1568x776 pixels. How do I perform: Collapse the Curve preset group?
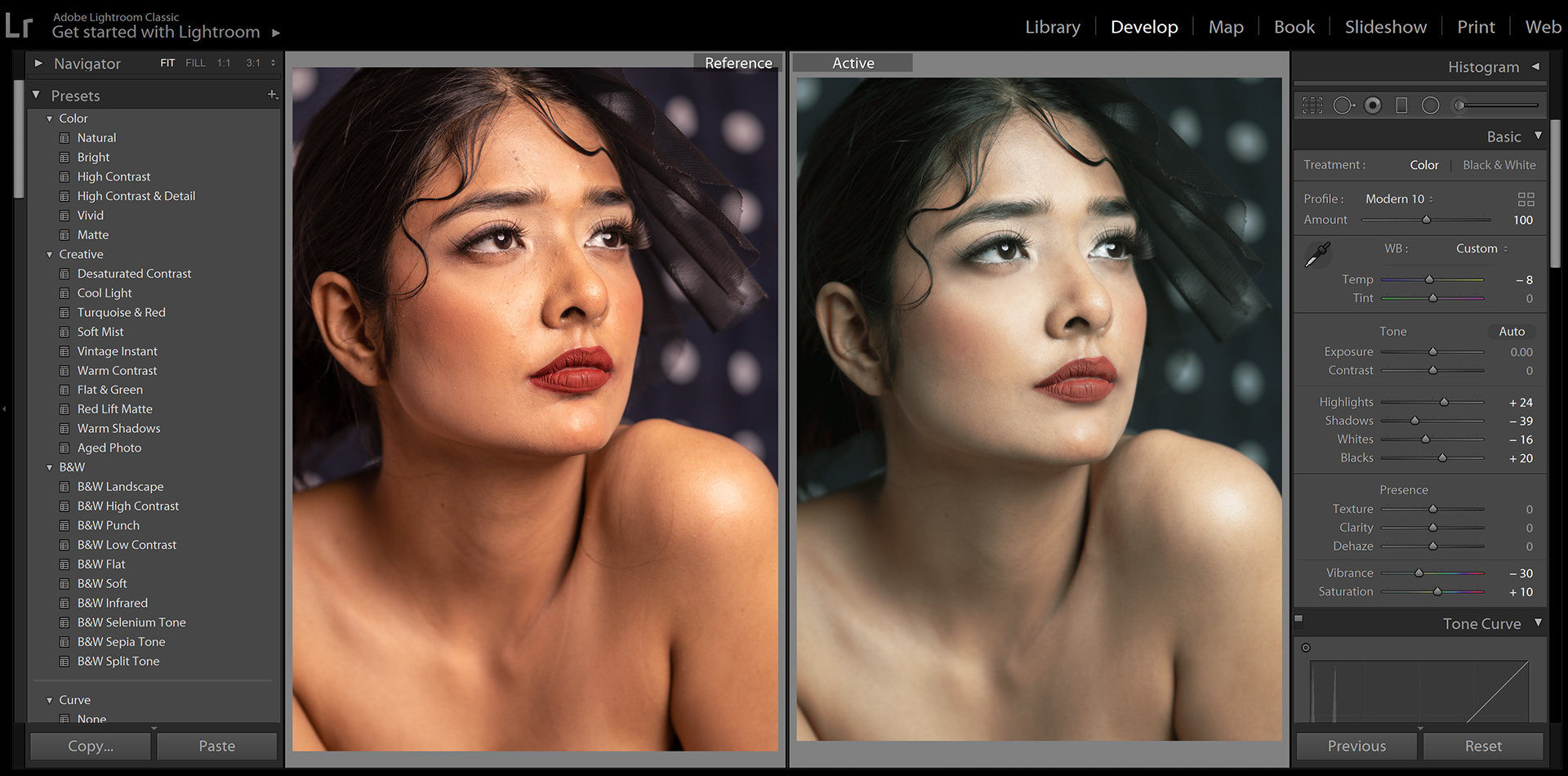pos(50,701)
